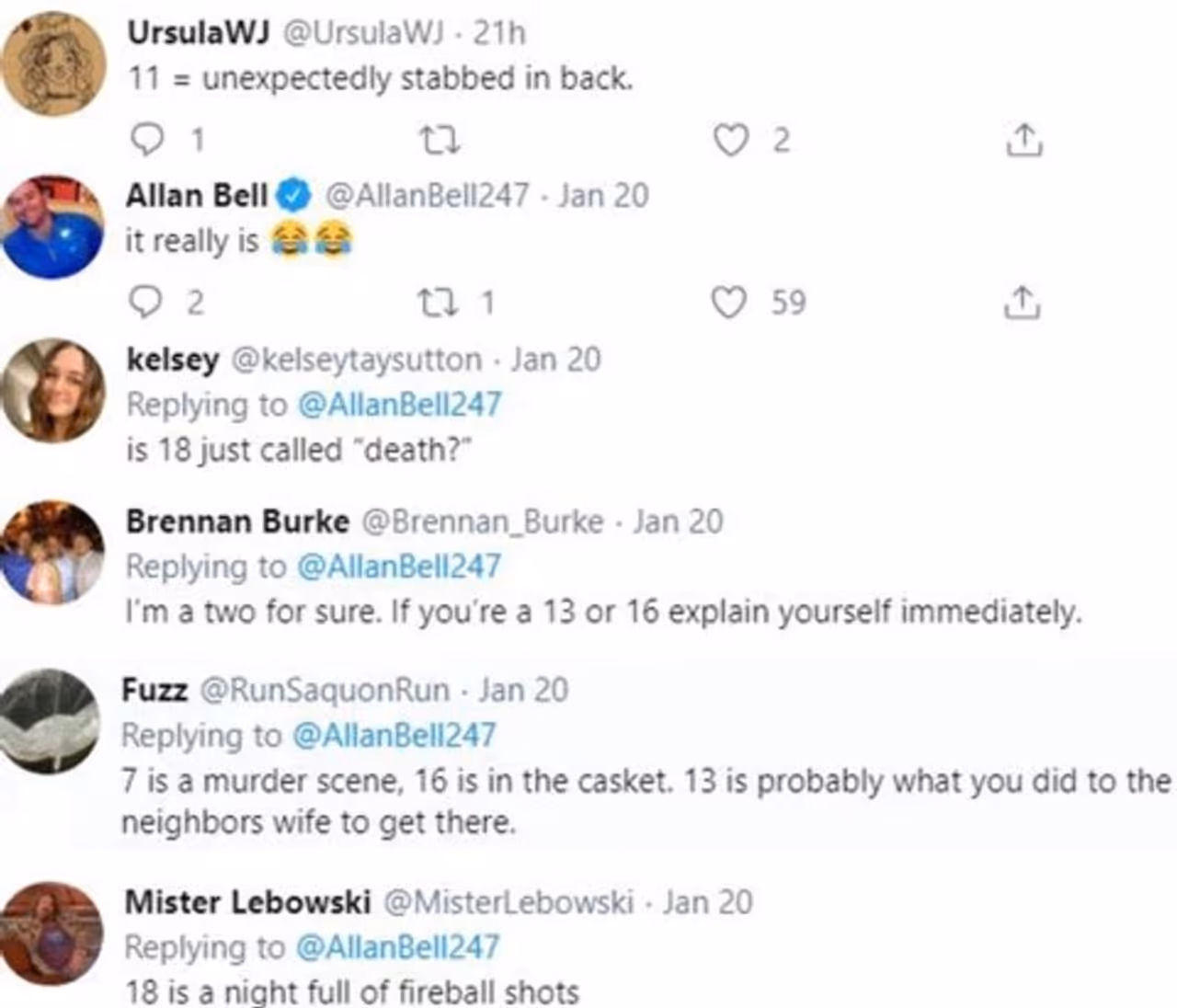Reply to UrsulaWJ's tweet

click(147, 140)
